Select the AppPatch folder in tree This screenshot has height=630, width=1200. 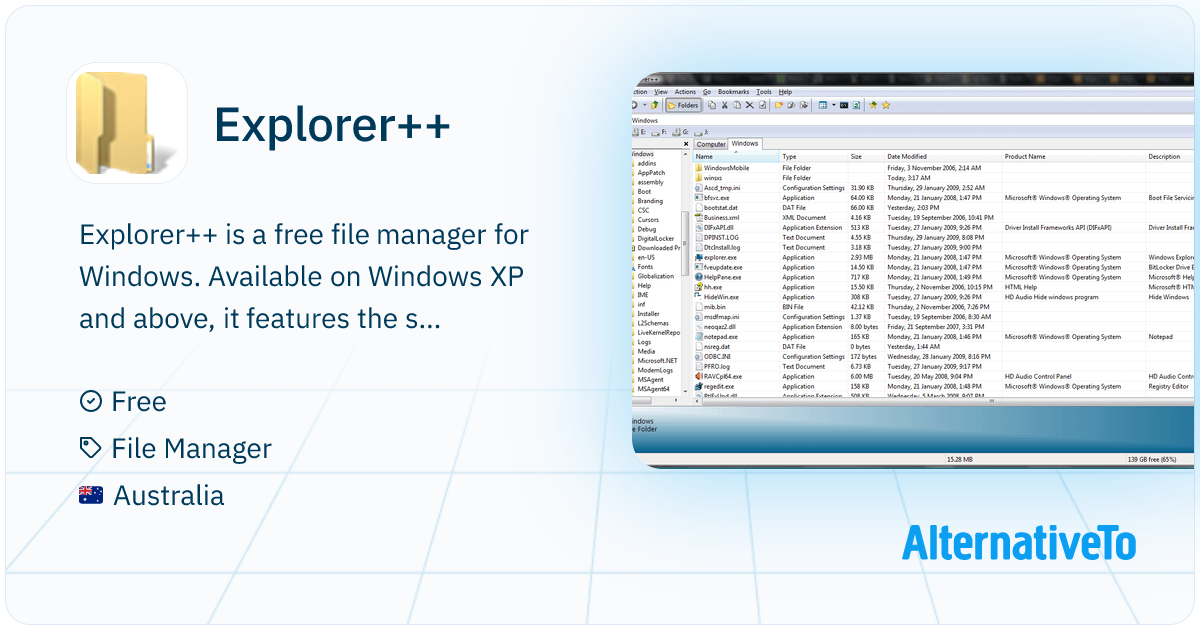click(651, 173)
